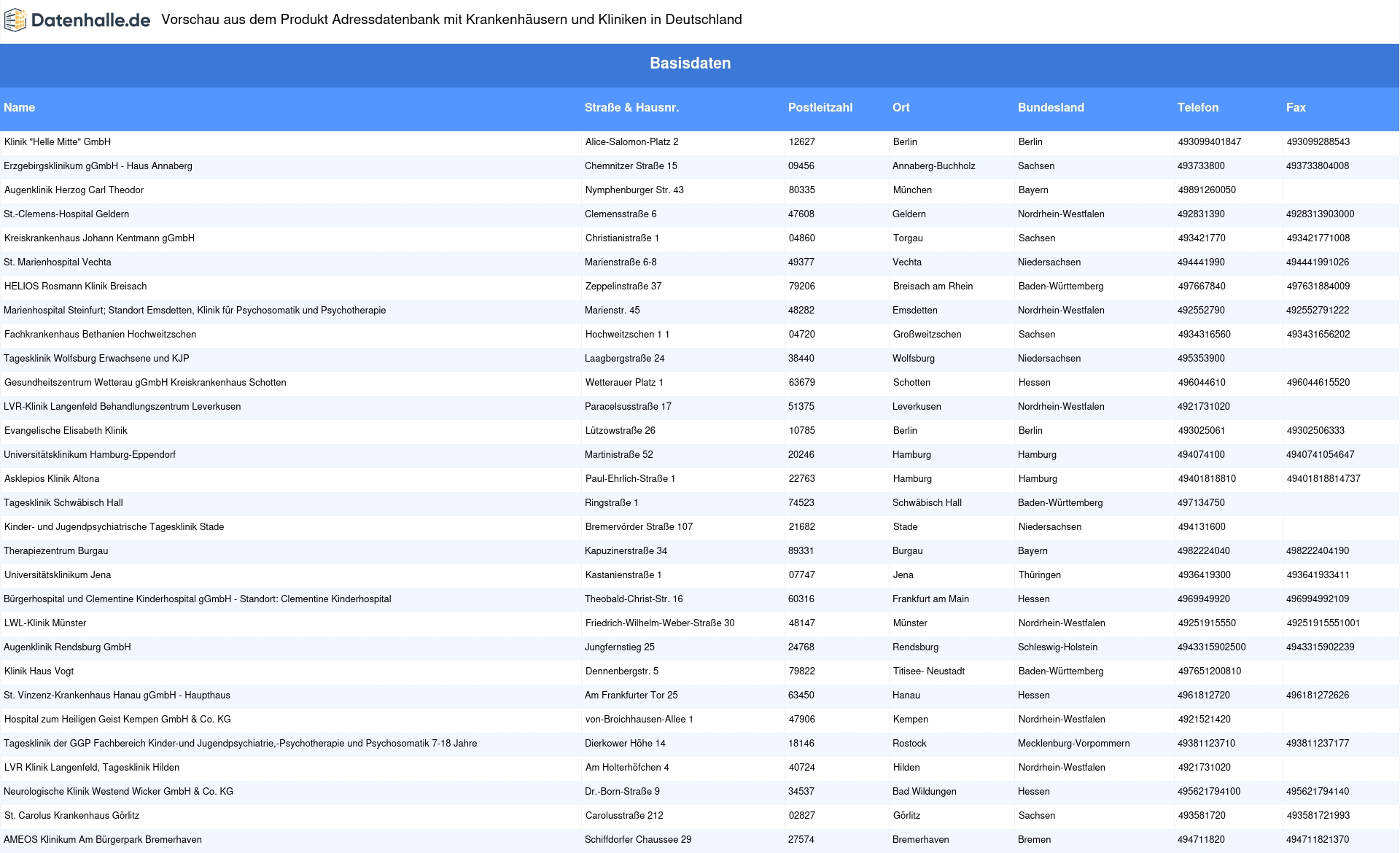Image resolution: width=1400 pixels, height=853 pixels.
Task: Select AMEOS Klinikum Am Bürgerpark Bremerhaven
Action: point(103,840)
